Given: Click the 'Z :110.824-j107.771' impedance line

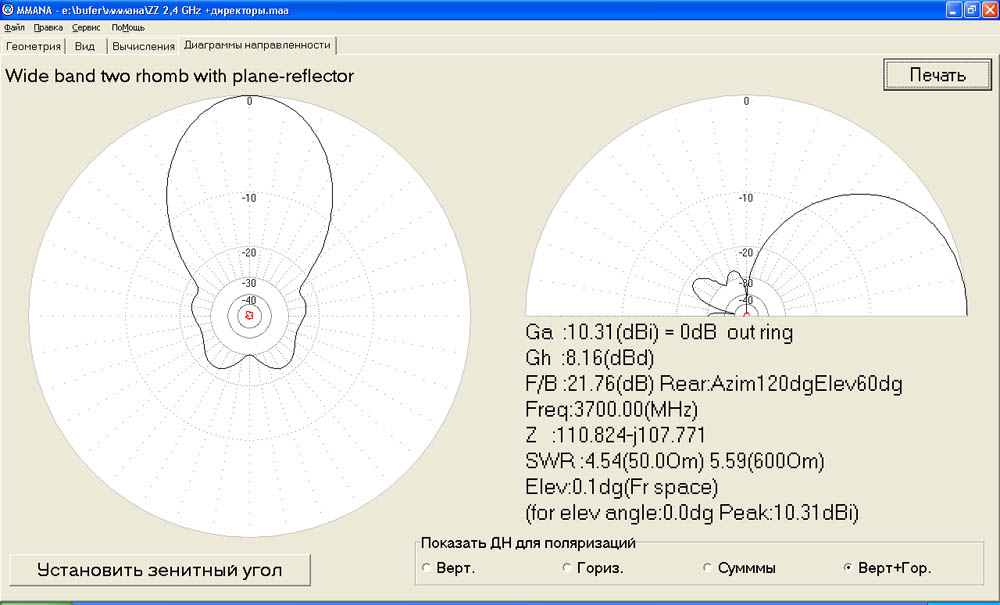Looking at the screenshot, I should (x=615, y=435).
